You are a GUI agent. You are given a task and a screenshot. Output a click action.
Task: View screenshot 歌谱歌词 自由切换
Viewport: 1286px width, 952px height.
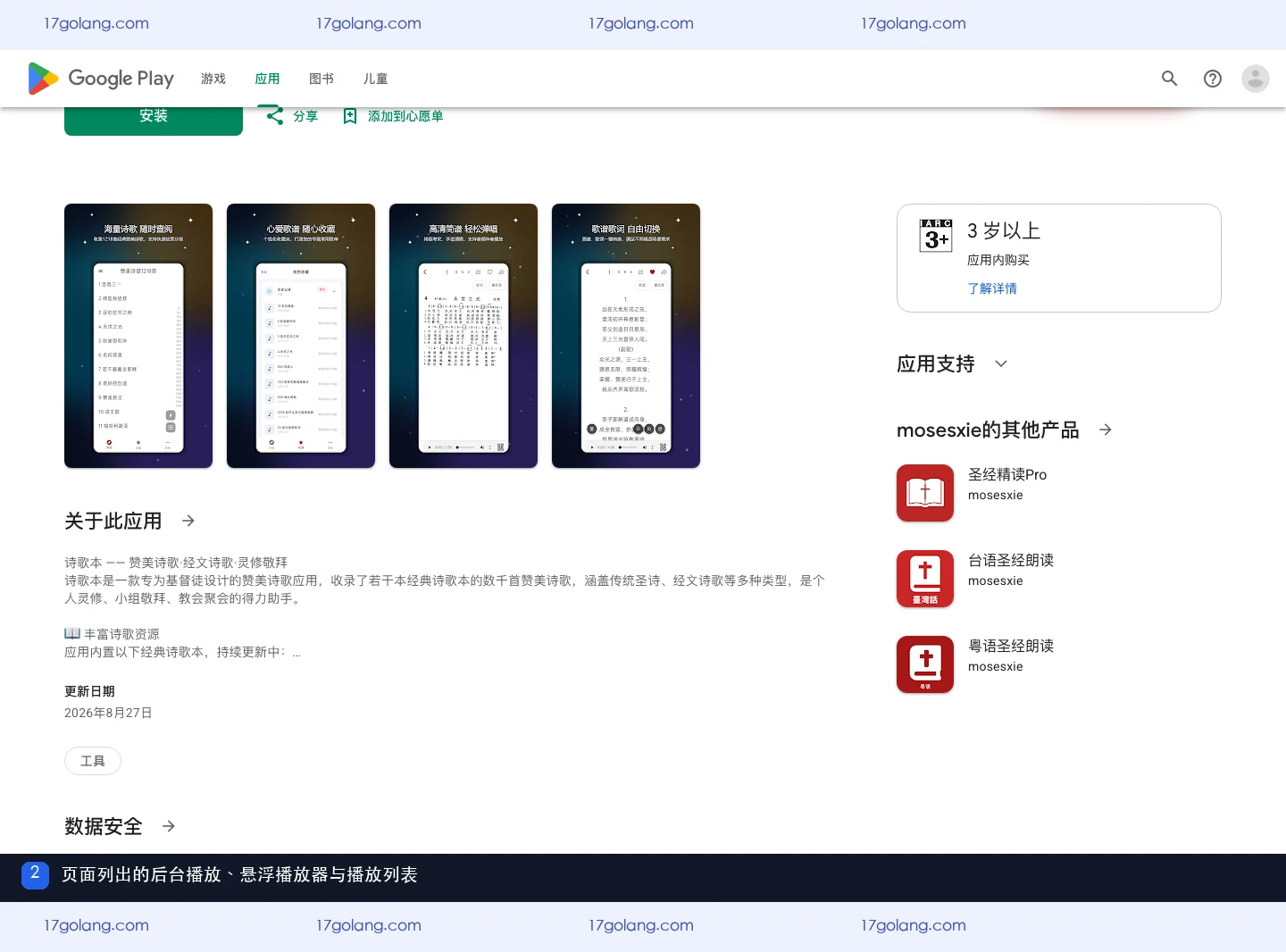click(626, 336)
